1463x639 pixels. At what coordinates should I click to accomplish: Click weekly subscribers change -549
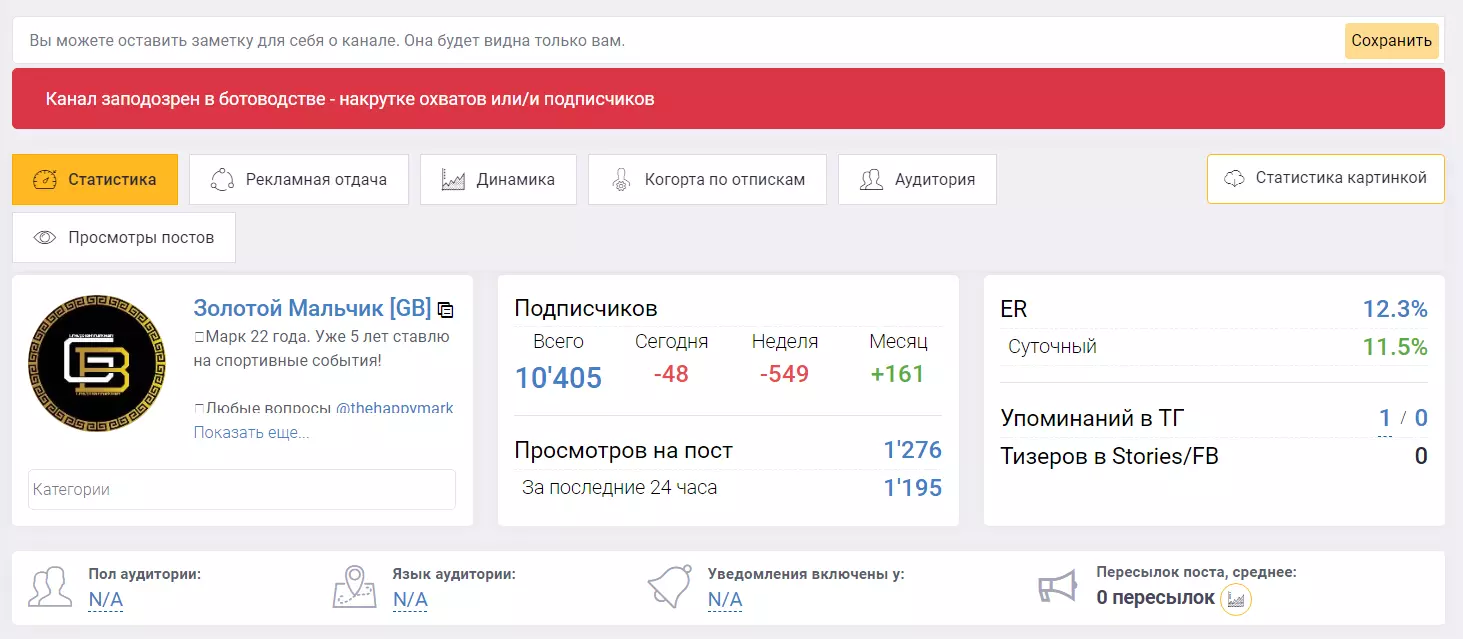click(x=785, y=374)
